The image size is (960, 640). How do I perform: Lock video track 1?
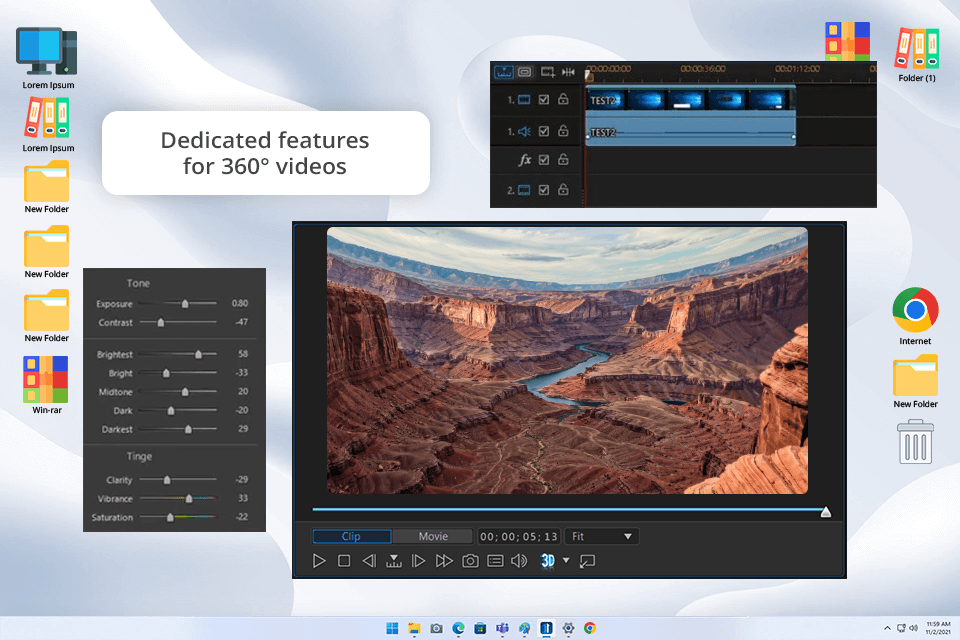(563, 99)
